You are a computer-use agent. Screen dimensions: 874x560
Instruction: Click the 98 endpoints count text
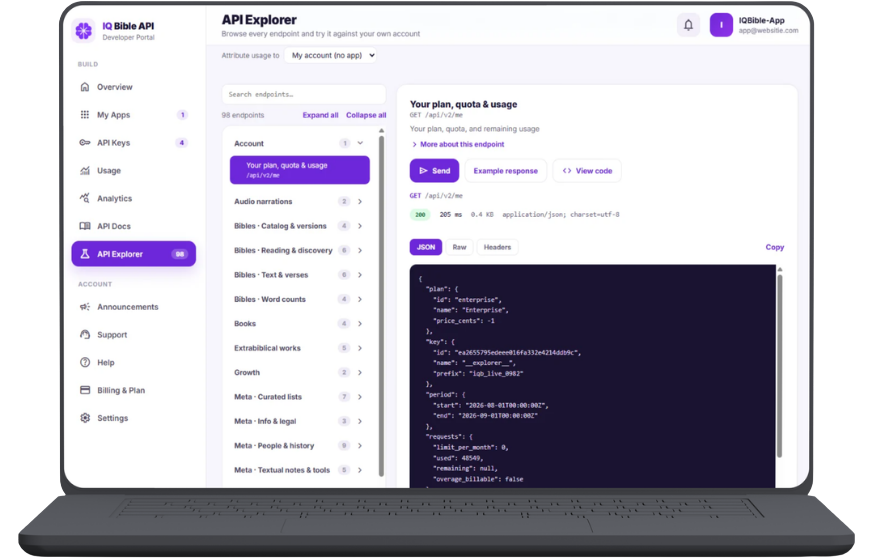[x=242, y=115]
